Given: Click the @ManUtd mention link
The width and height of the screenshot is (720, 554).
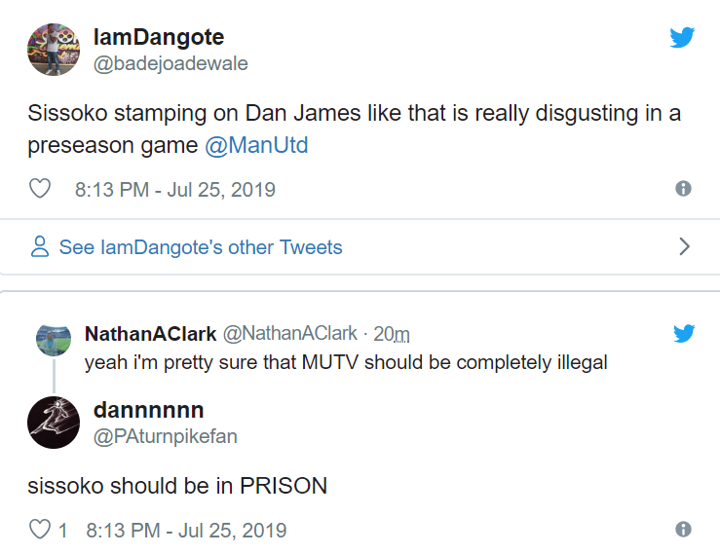Looking at the screenshot, I should tap(256, 145).
